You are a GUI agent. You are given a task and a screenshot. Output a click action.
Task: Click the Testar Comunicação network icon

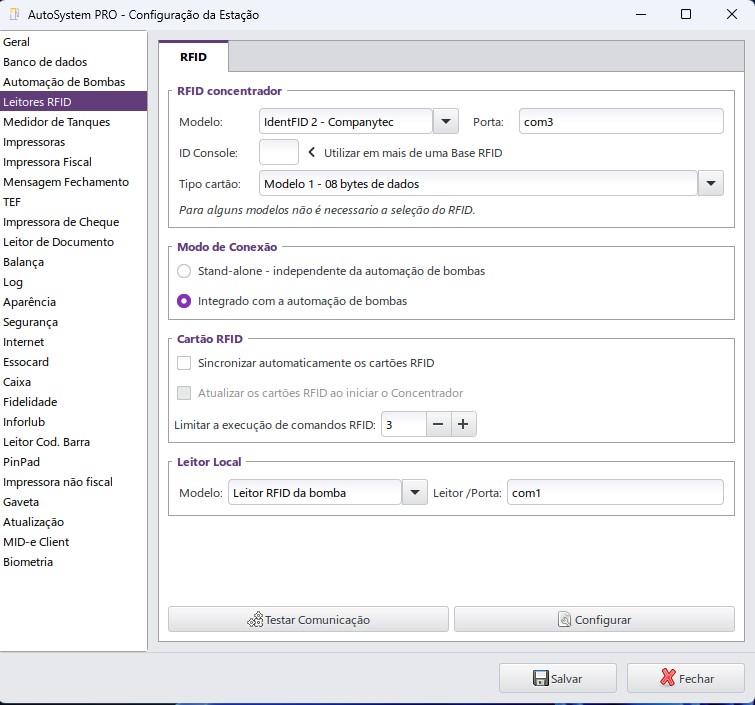click(x=255, y=620)
